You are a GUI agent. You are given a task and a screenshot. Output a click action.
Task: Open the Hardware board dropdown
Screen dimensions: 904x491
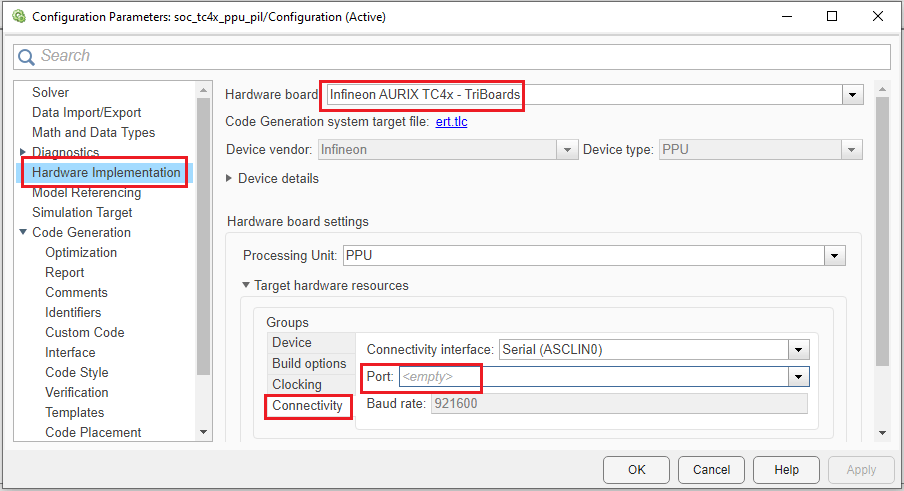tap(852, 95)
